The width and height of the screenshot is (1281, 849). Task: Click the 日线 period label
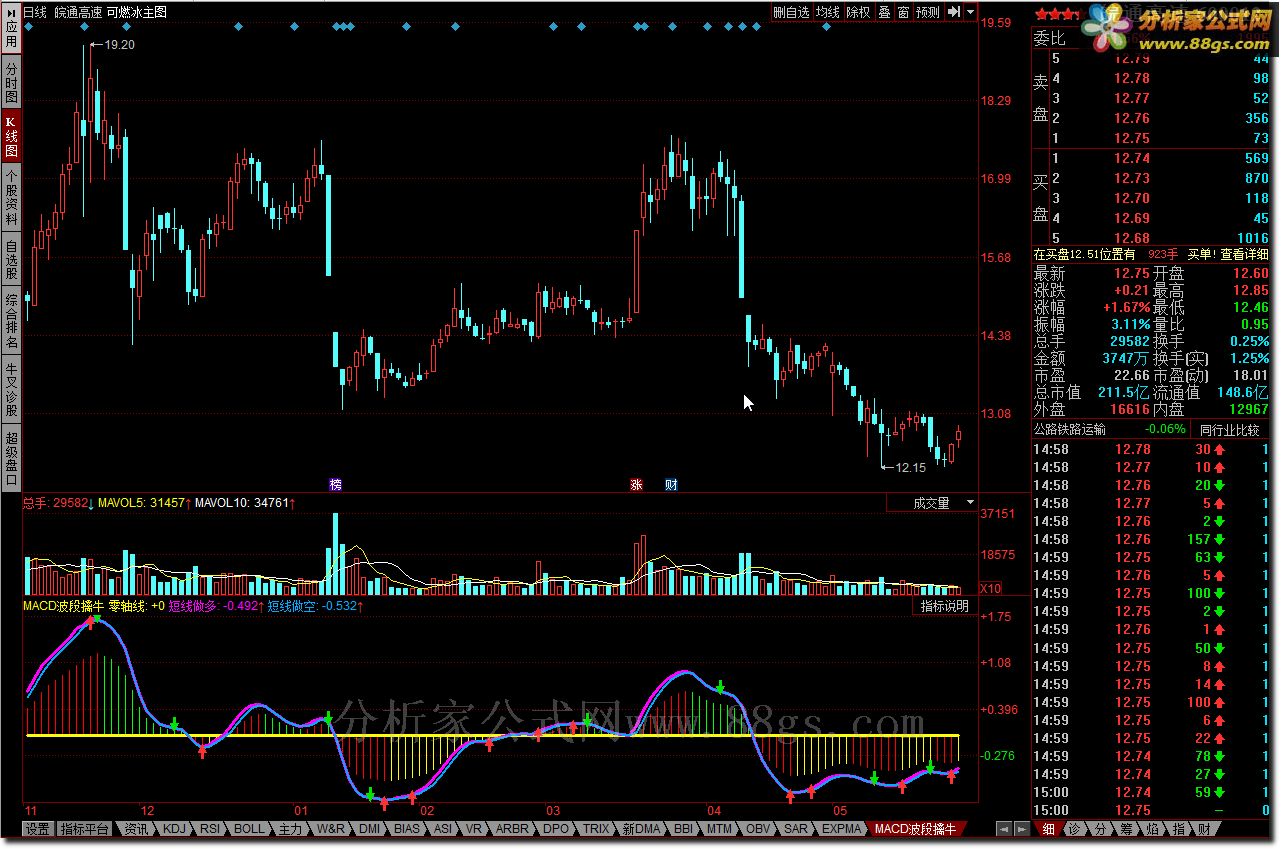[x=35, y=12]
